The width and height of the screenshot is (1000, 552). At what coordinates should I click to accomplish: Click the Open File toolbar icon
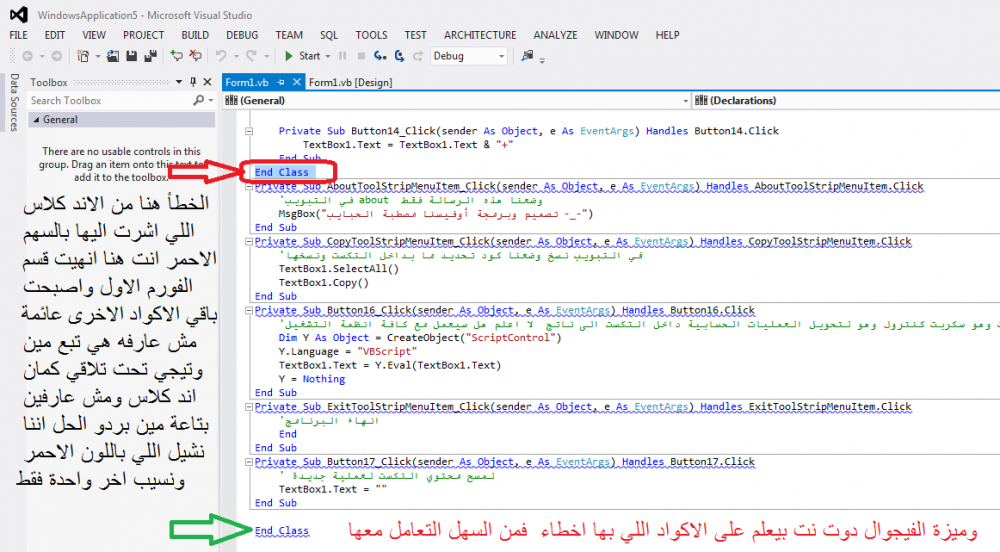(113, 56)
